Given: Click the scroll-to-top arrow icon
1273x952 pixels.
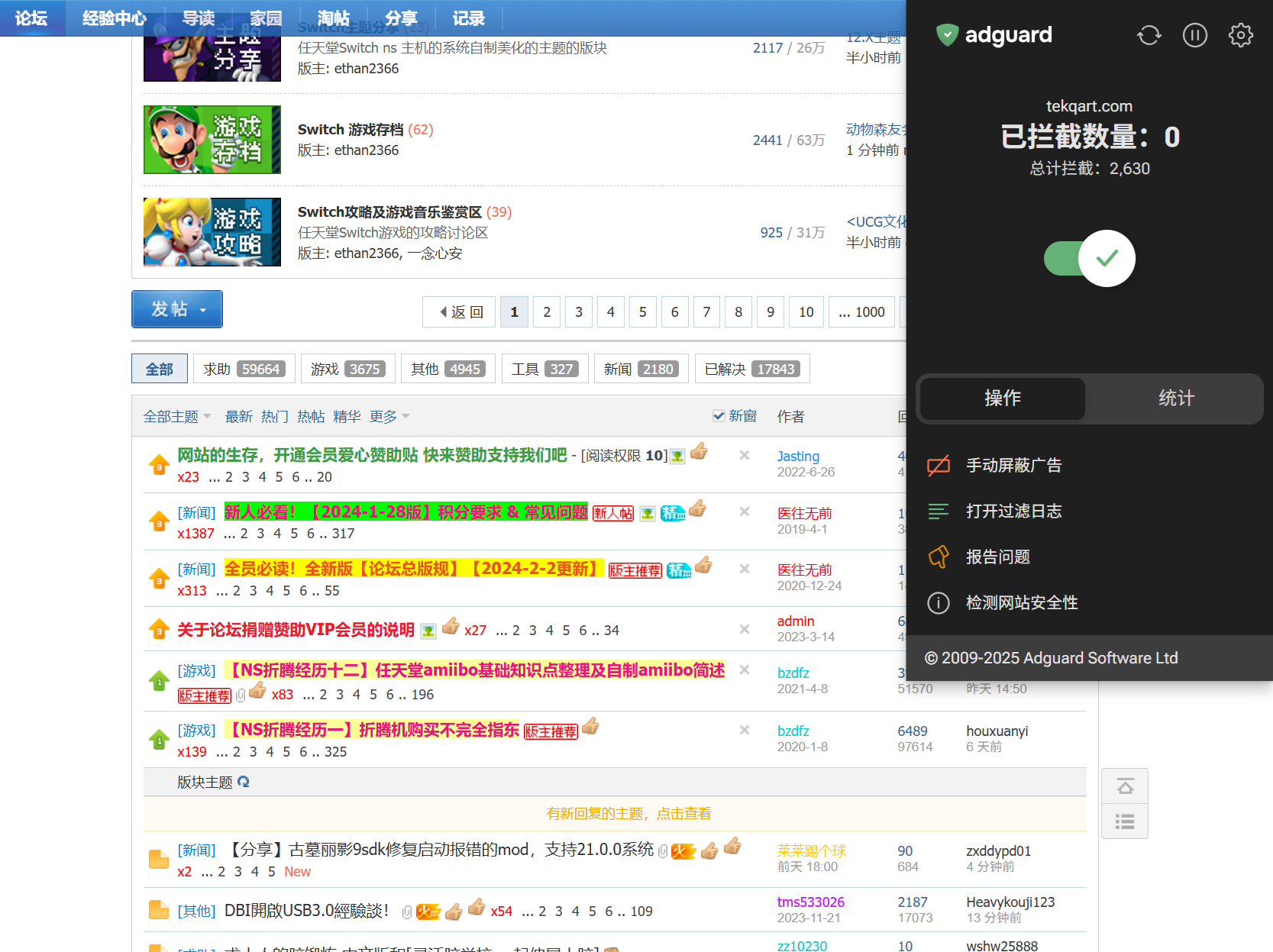Looking at the screenshot, I should click(x=1125, y=786).
